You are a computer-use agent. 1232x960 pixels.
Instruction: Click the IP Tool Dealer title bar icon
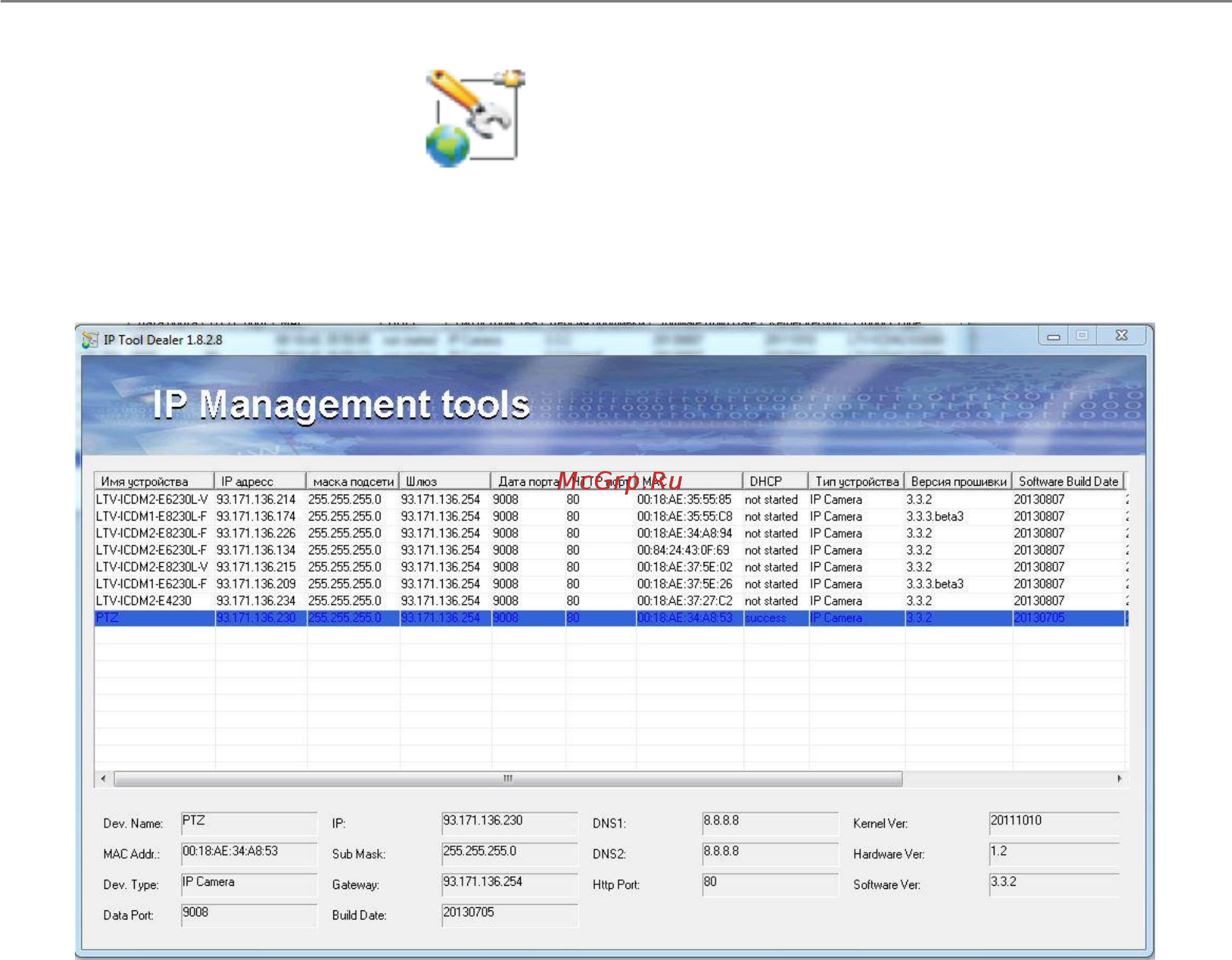[90, 340]
